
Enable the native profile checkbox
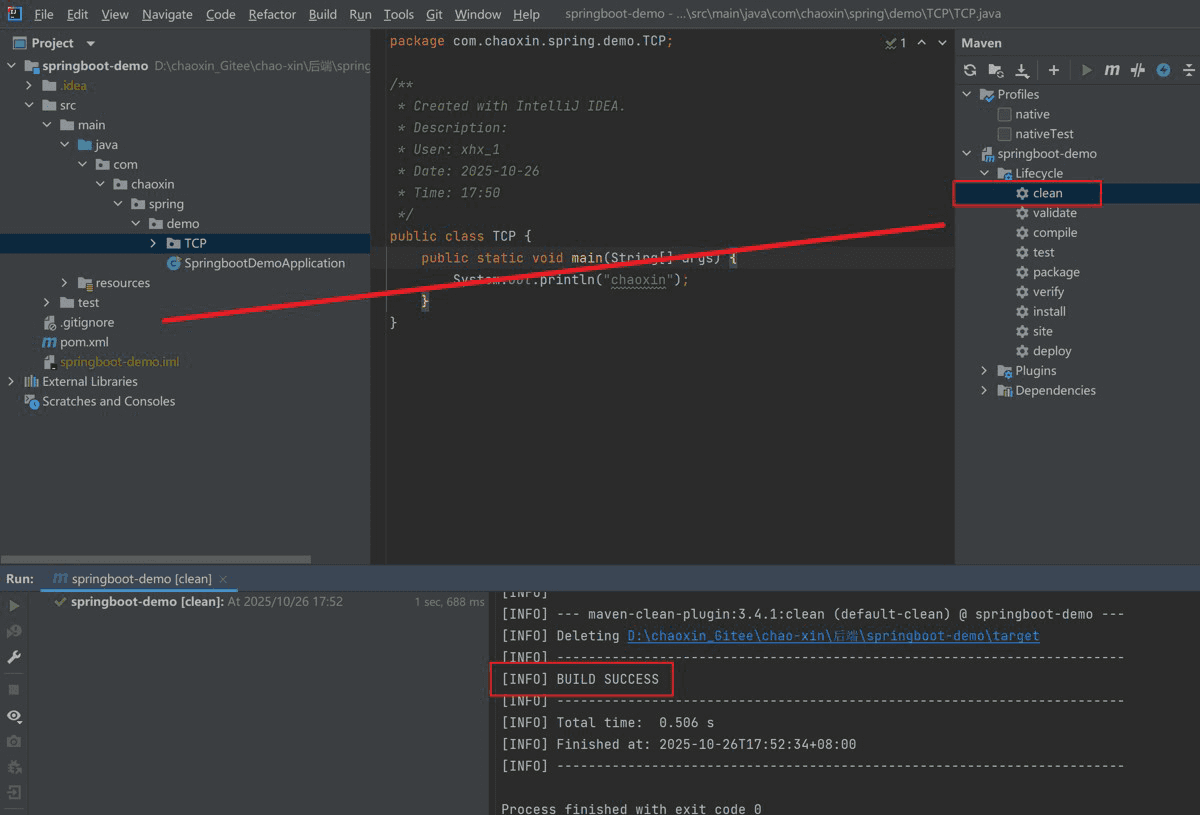pos(1004,114)
